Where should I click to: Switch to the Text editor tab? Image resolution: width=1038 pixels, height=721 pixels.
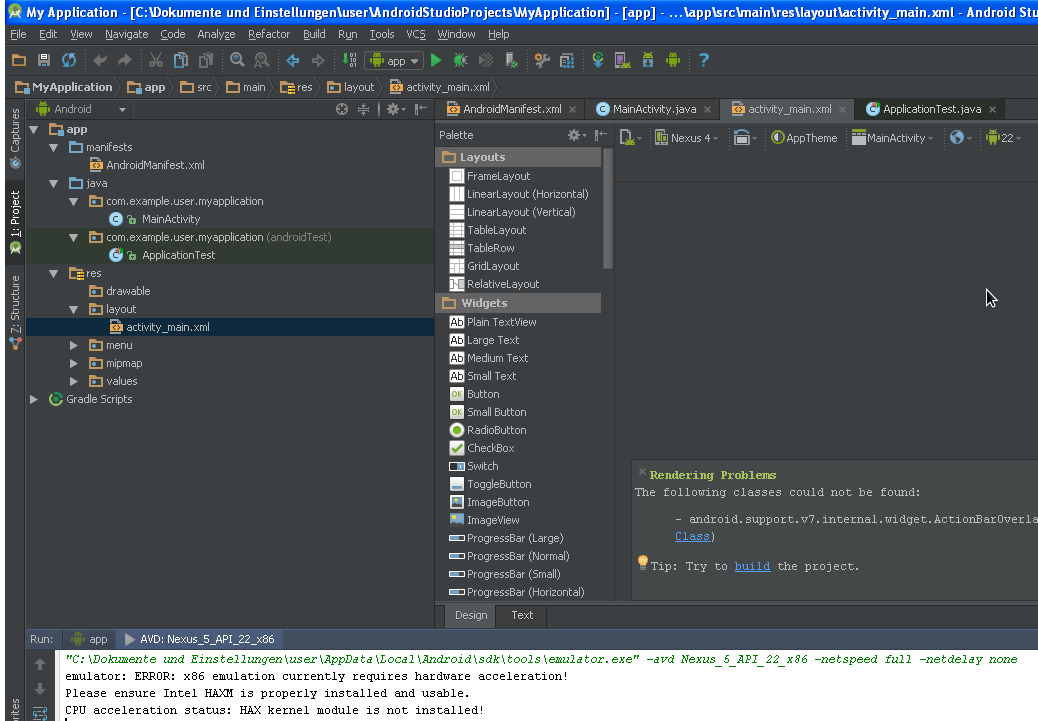pyautogui.click(x=522, y=615)
